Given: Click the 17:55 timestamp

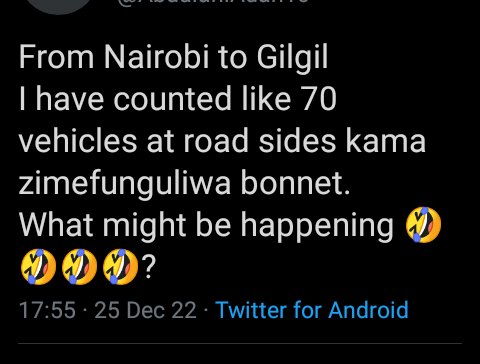Looking at the screenshot, I should point(47,310).
